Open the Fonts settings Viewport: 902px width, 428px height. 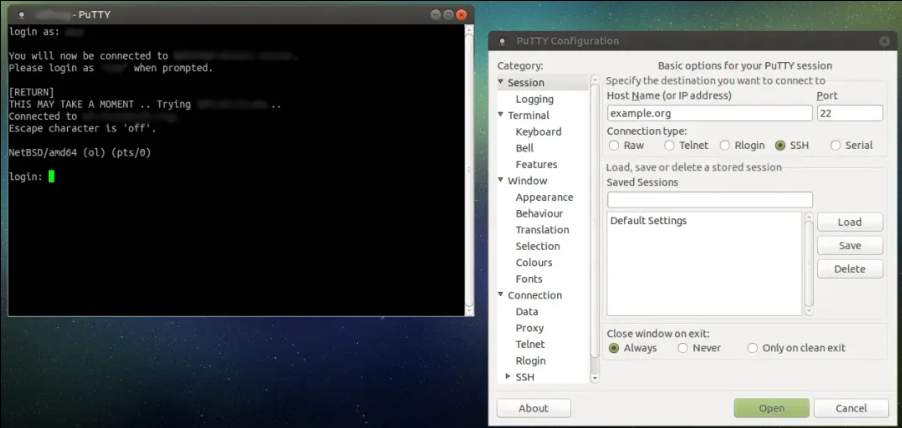click(529, 279)
